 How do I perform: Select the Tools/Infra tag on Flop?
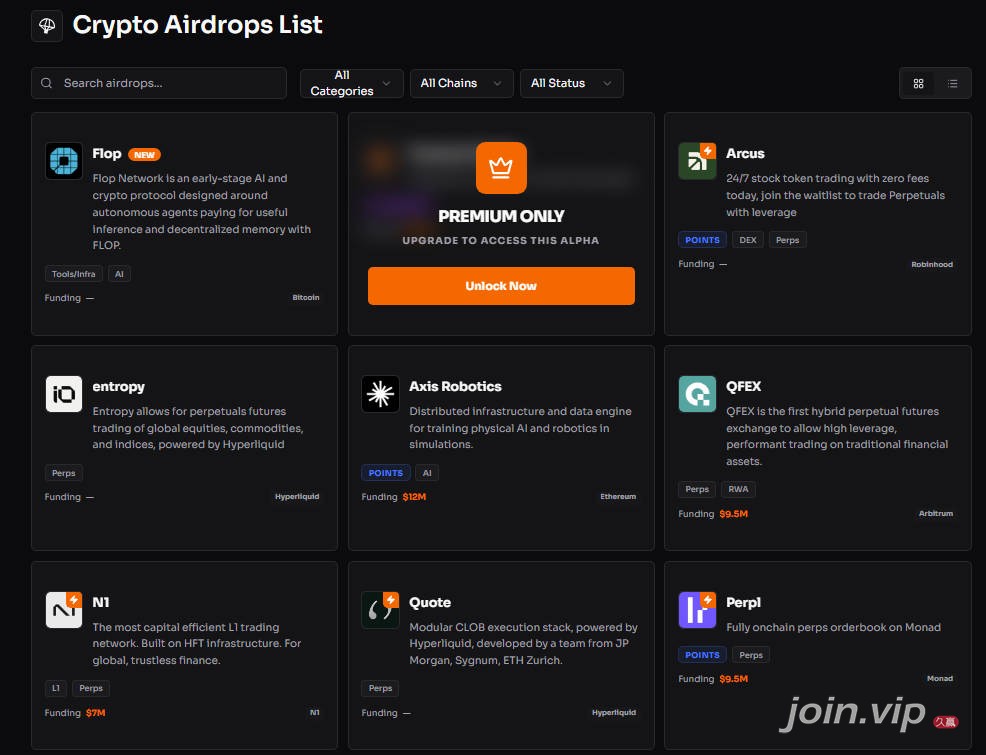74,274
